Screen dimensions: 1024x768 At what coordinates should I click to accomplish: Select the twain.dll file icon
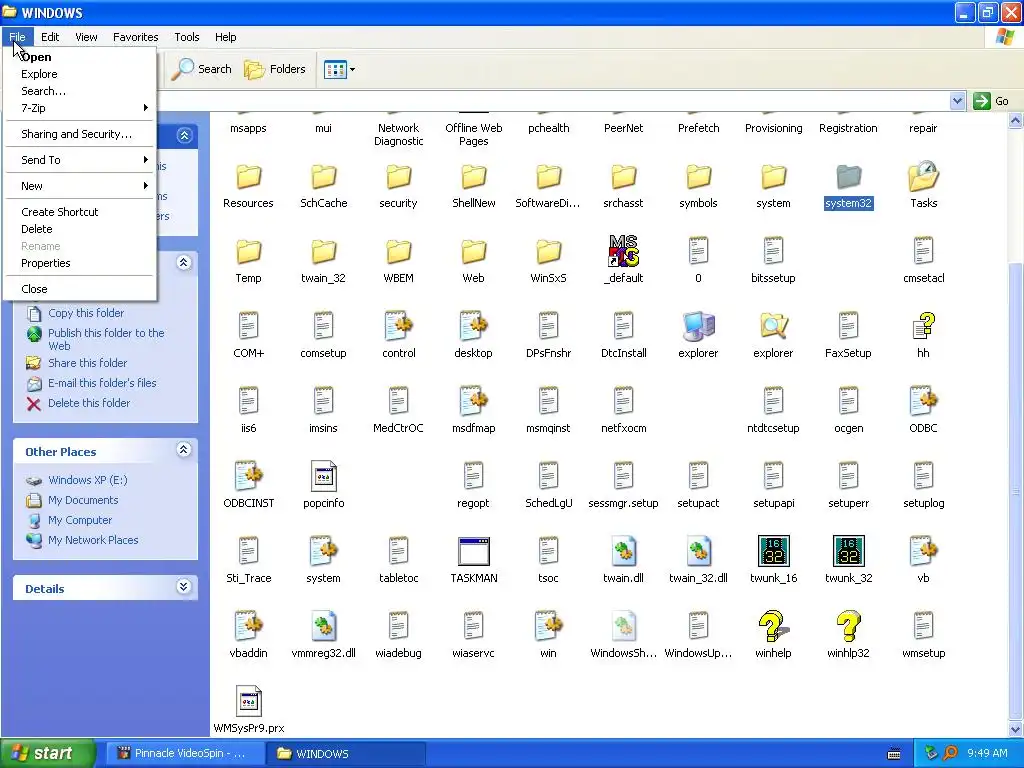624,551
